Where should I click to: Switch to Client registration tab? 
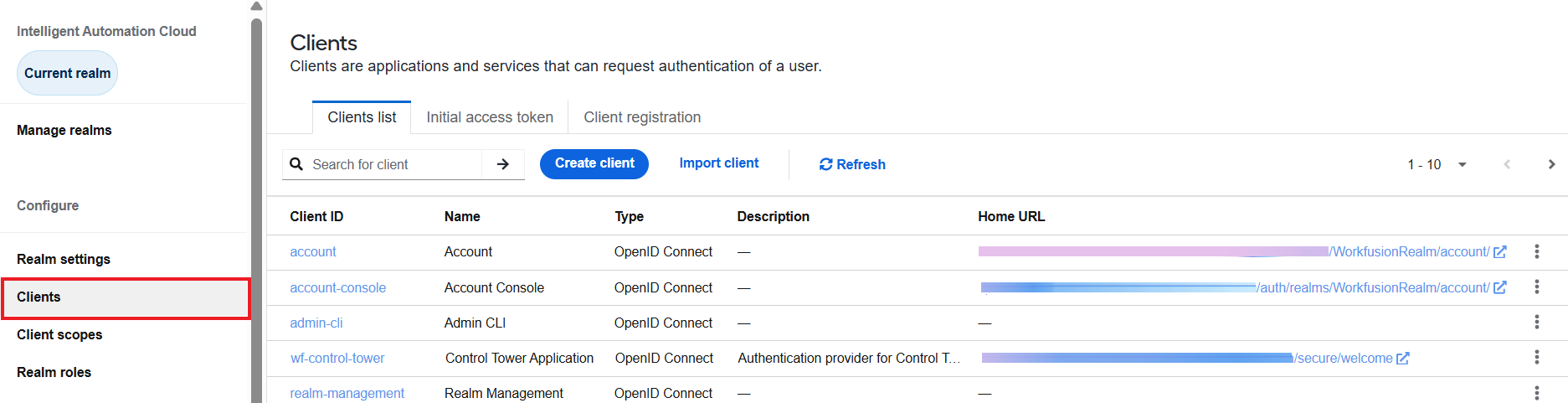coord(642,117)
